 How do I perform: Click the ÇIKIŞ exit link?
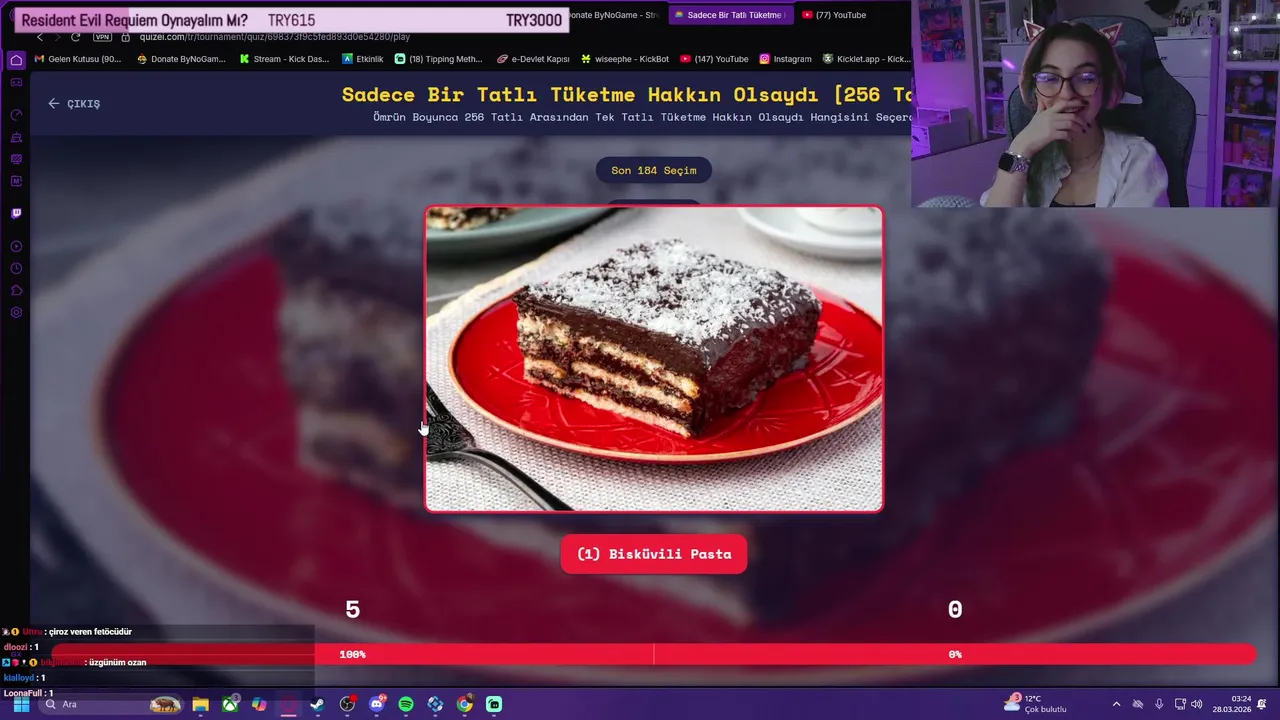tap(74, 103)
